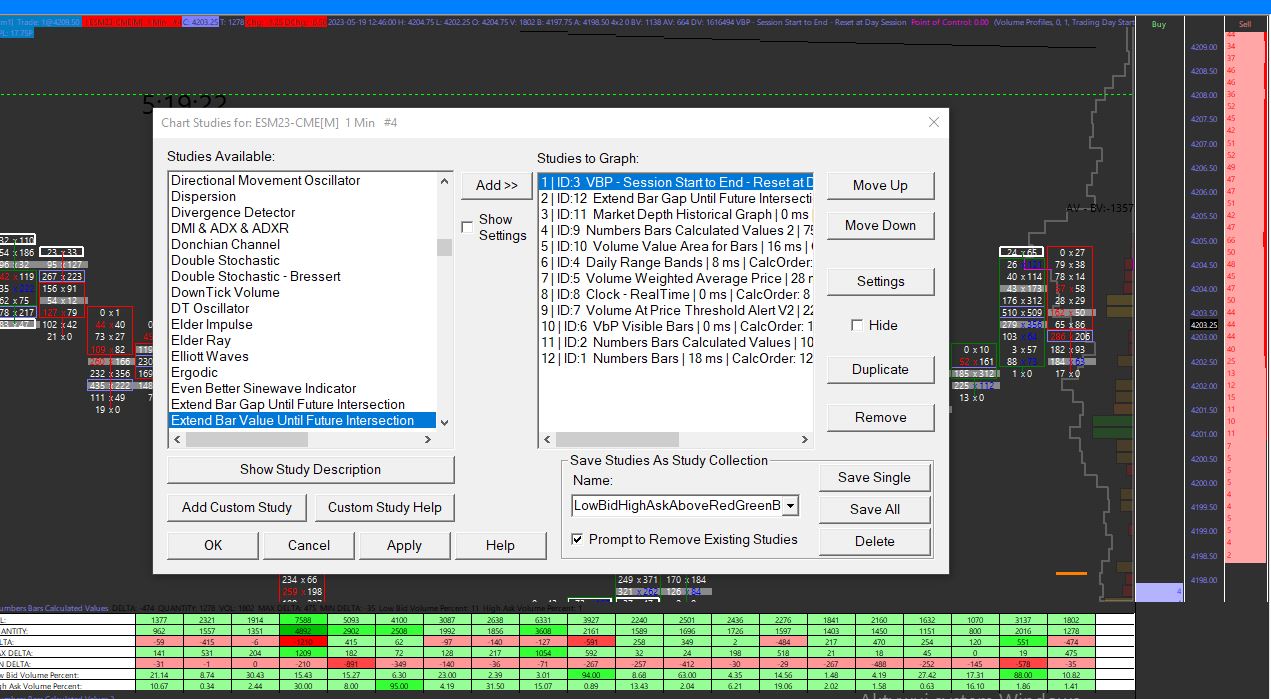Choose DMI & ADX & ADXR study
Viewport: 1271px width, 699px height.
pyautogui.click(x=303, y=228)
